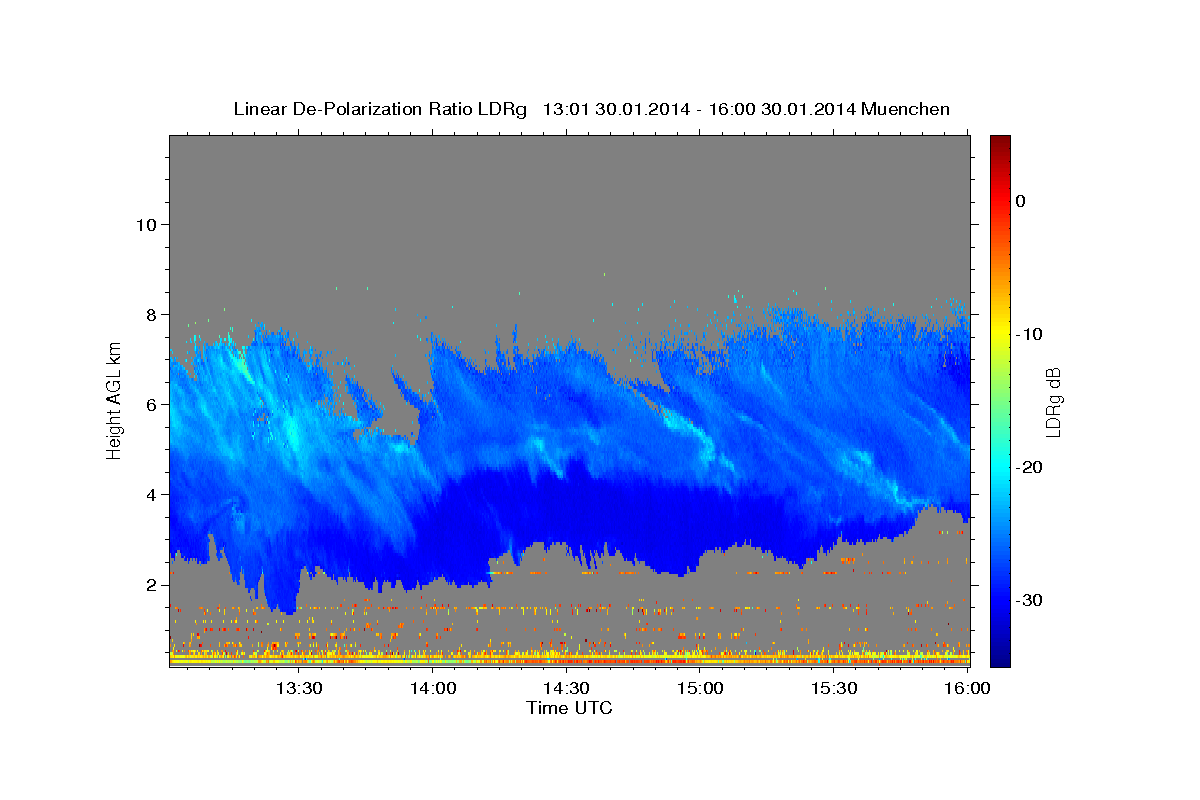Click the height tick label 4
The height and width of the screenshot is (800, 1200).
[x=151, y=494]
